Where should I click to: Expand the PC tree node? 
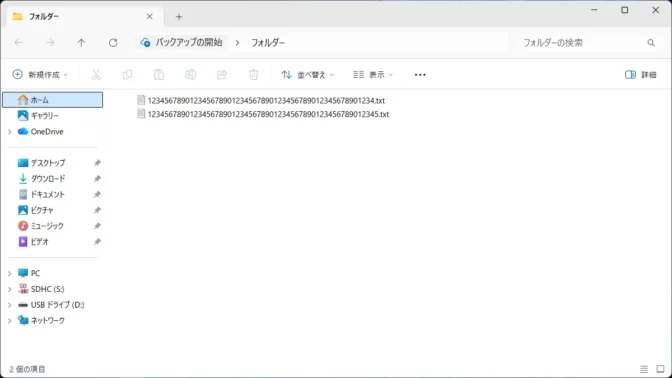click(x=10, y=273)
